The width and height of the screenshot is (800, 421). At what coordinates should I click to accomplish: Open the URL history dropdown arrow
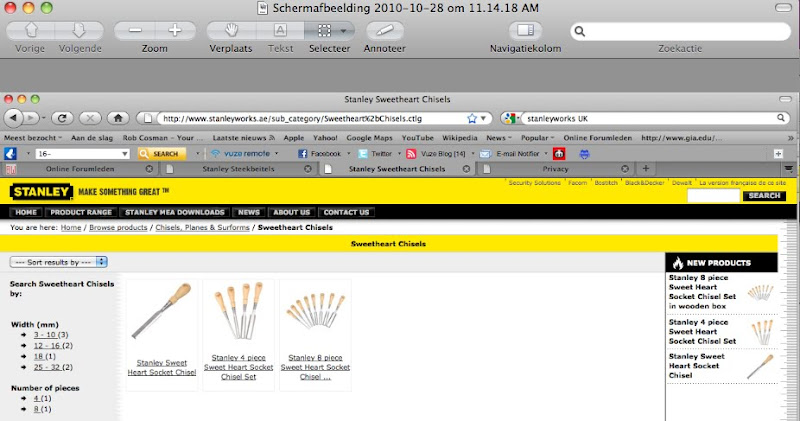[483, 118]
